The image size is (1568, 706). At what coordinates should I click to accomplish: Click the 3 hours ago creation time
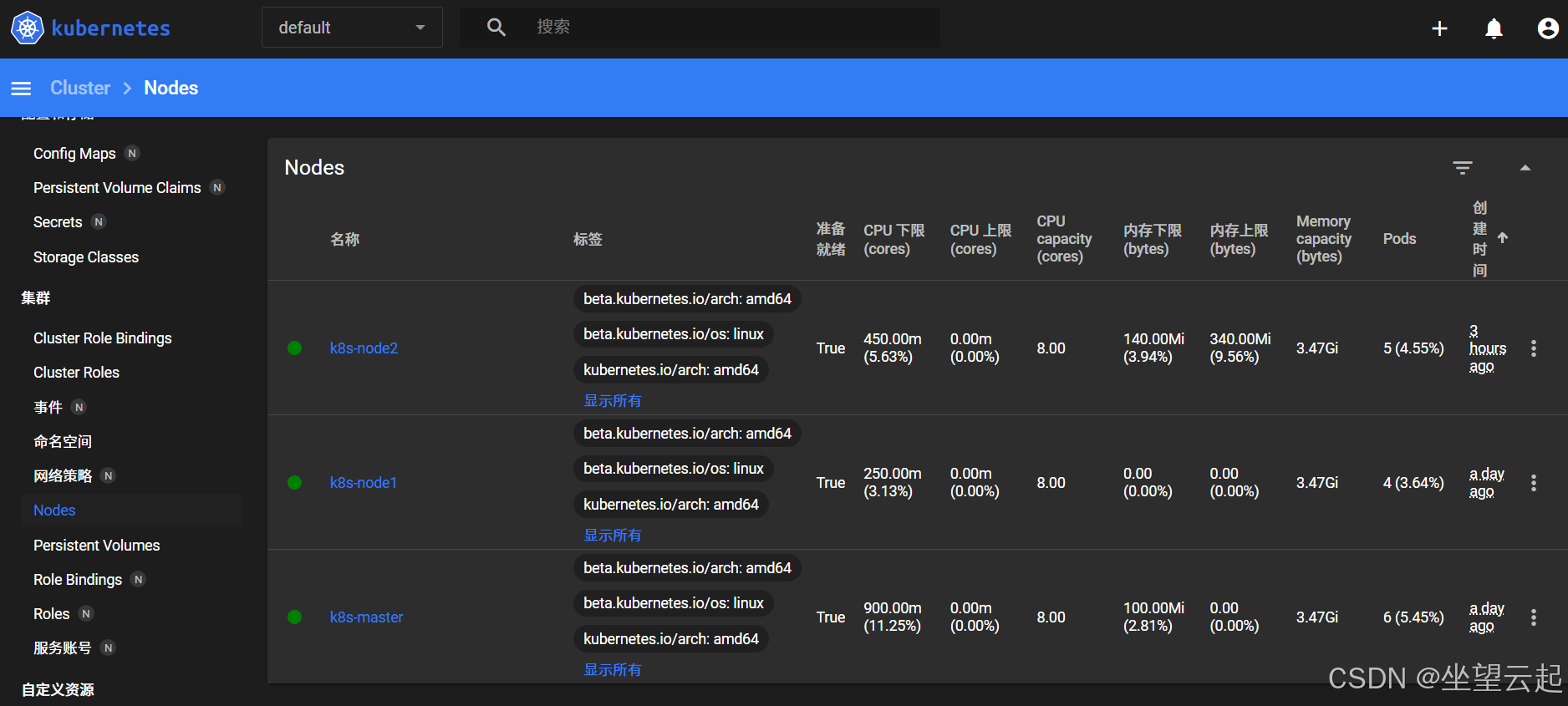coord(1488,348)
